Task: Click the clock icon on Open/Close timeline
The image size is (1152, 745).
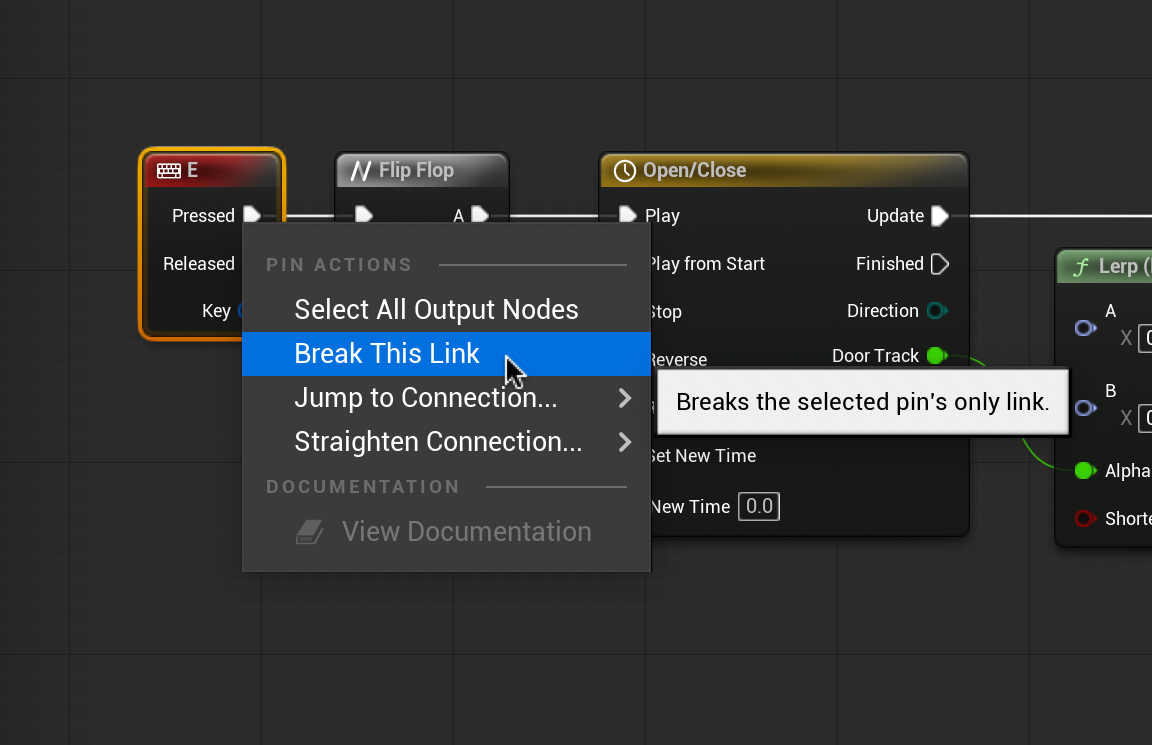Action: (x=625, y=171)
